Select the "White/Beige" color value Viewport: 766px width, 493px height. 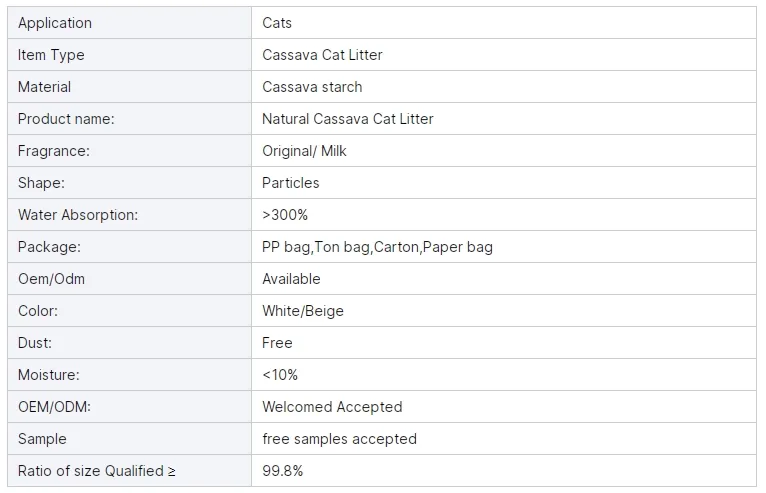302,311
